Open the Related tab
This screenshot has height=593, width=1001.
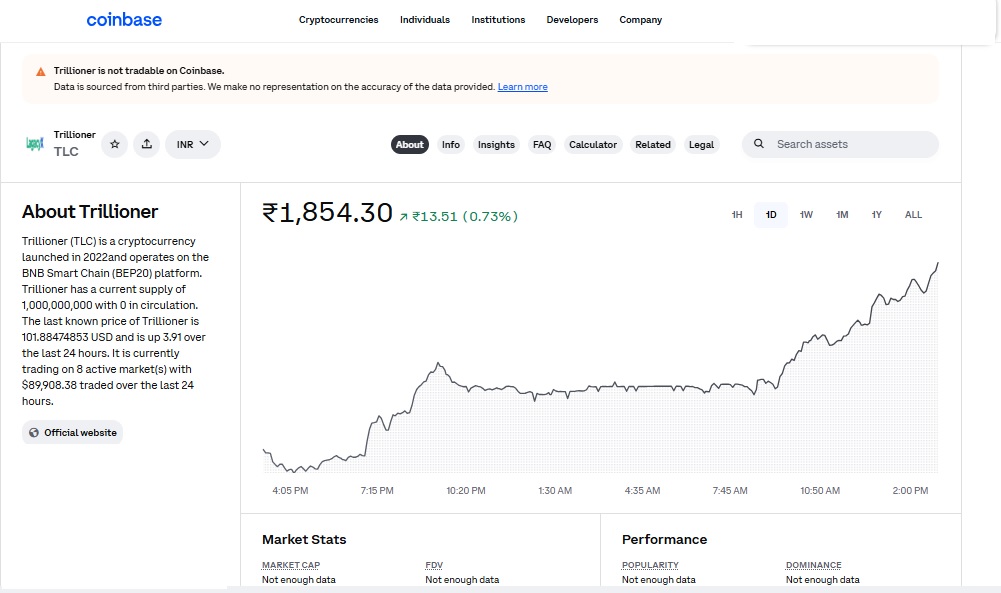click(x=653, y=145)
